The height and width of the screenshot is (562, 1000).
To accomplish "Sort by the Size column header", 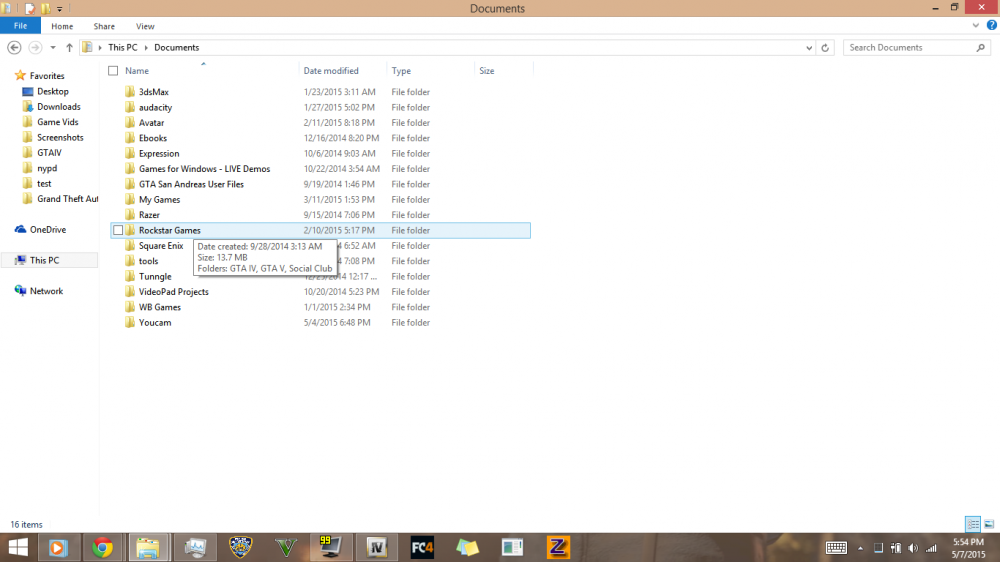I will pyautogui.click(x=487, y=71).
